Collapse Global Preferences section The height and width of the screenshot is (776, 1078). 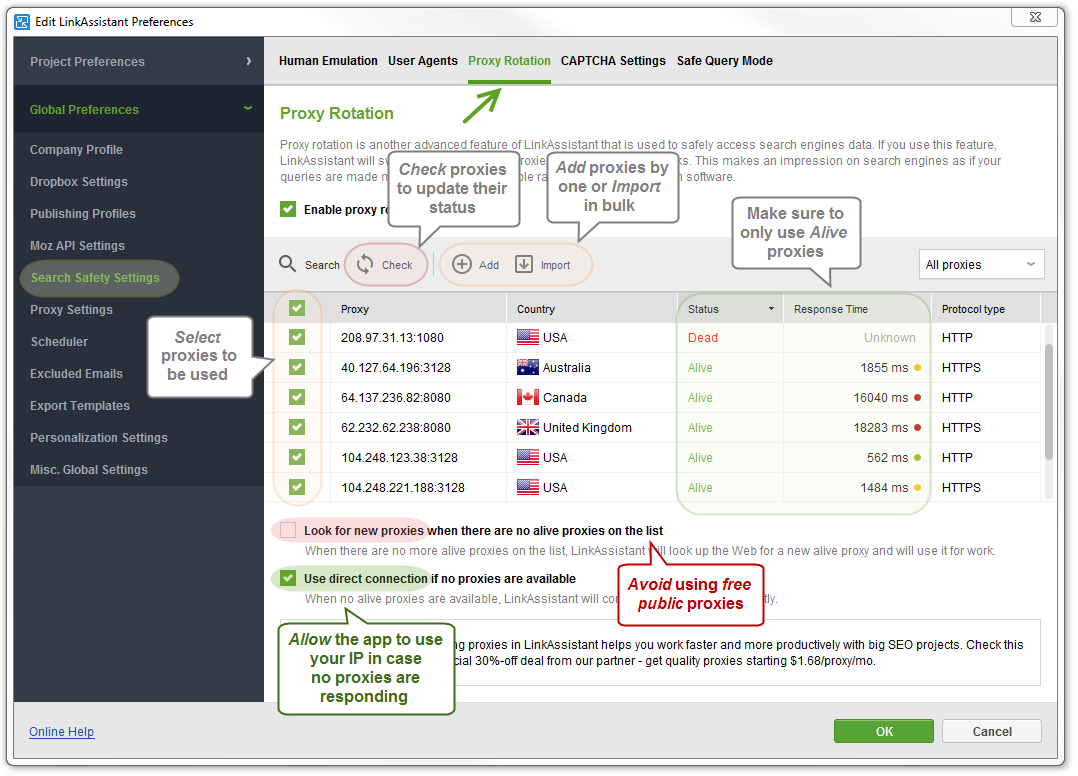[138, 109]
